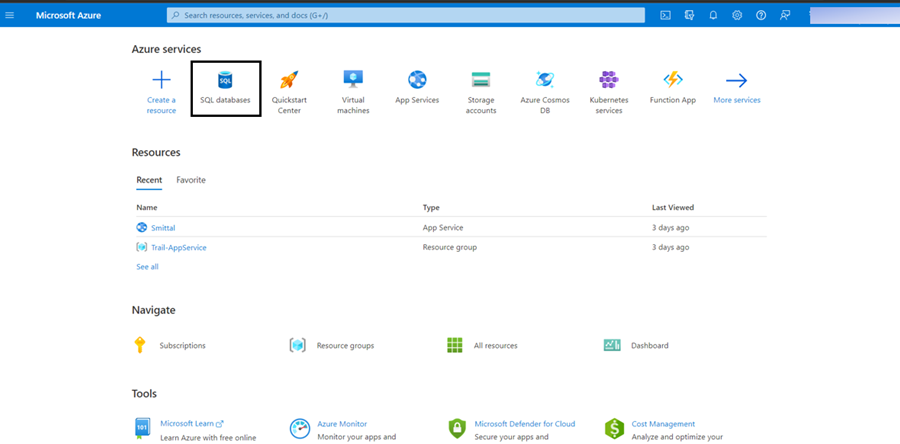Open Cloud Shell from the top bar
The width and height of the screenshot is (900, 444).
(x=665, y=15)
